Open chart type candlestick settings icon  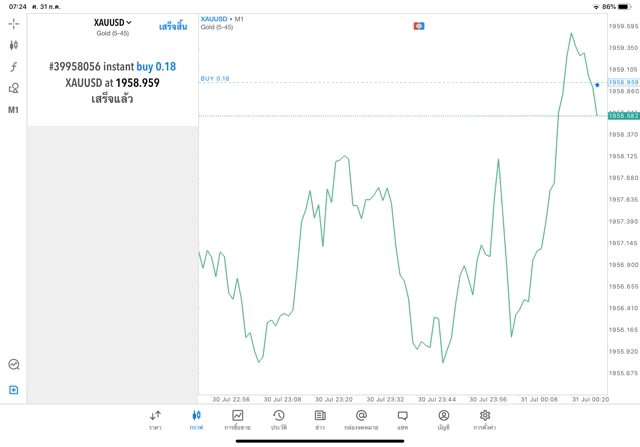(14, 45)
